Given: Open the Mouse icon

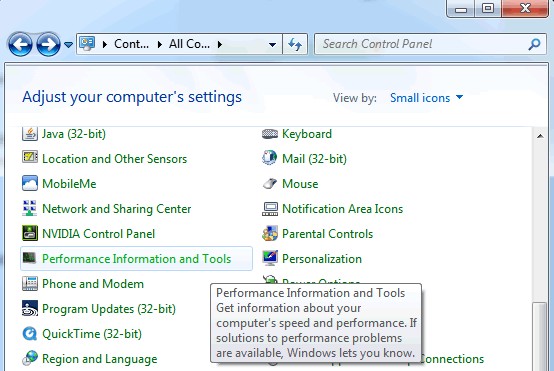Looking at the screenshot, I should (270, 183).
